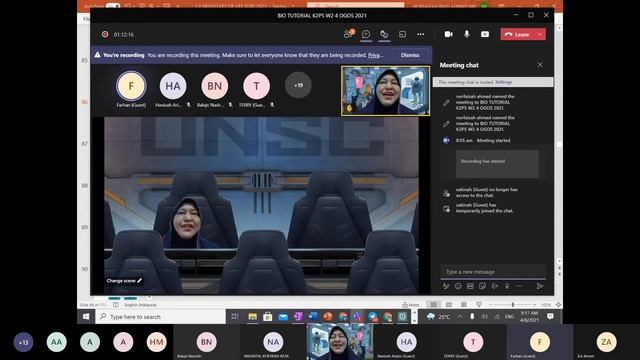Select the ZA participant tile at bottom
640x360 pixels.
point(607,342)
